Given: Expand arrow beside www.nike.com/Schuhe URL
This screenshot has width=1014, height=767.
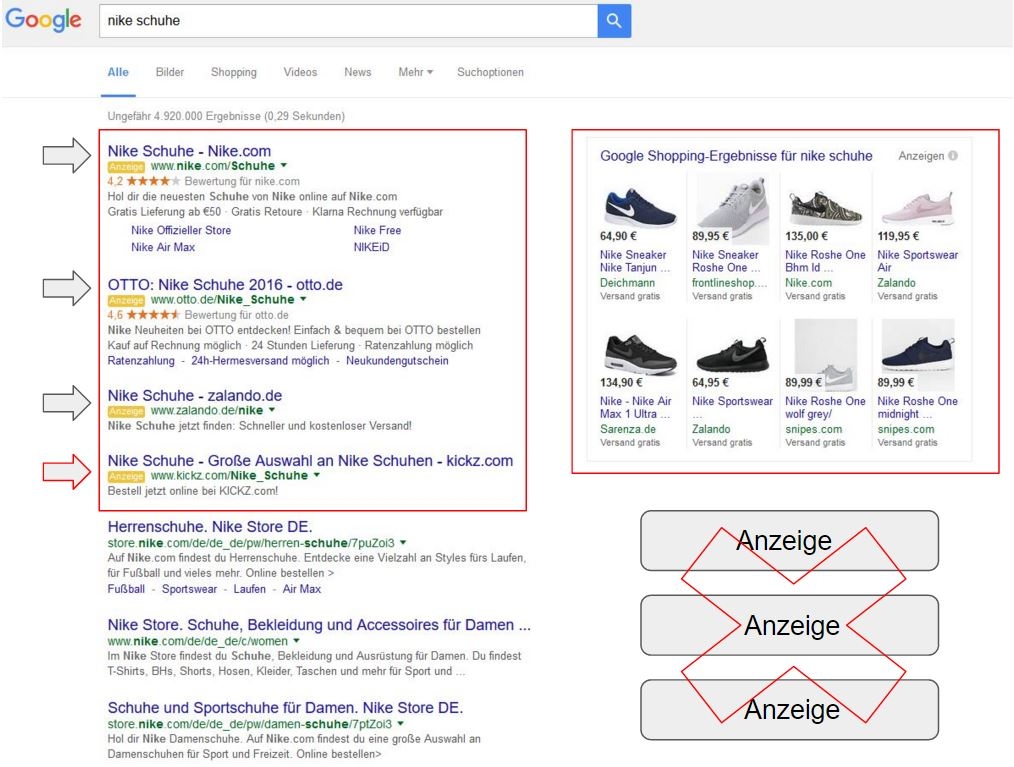Looking at the screenshot, I should (x=283, y=166).
